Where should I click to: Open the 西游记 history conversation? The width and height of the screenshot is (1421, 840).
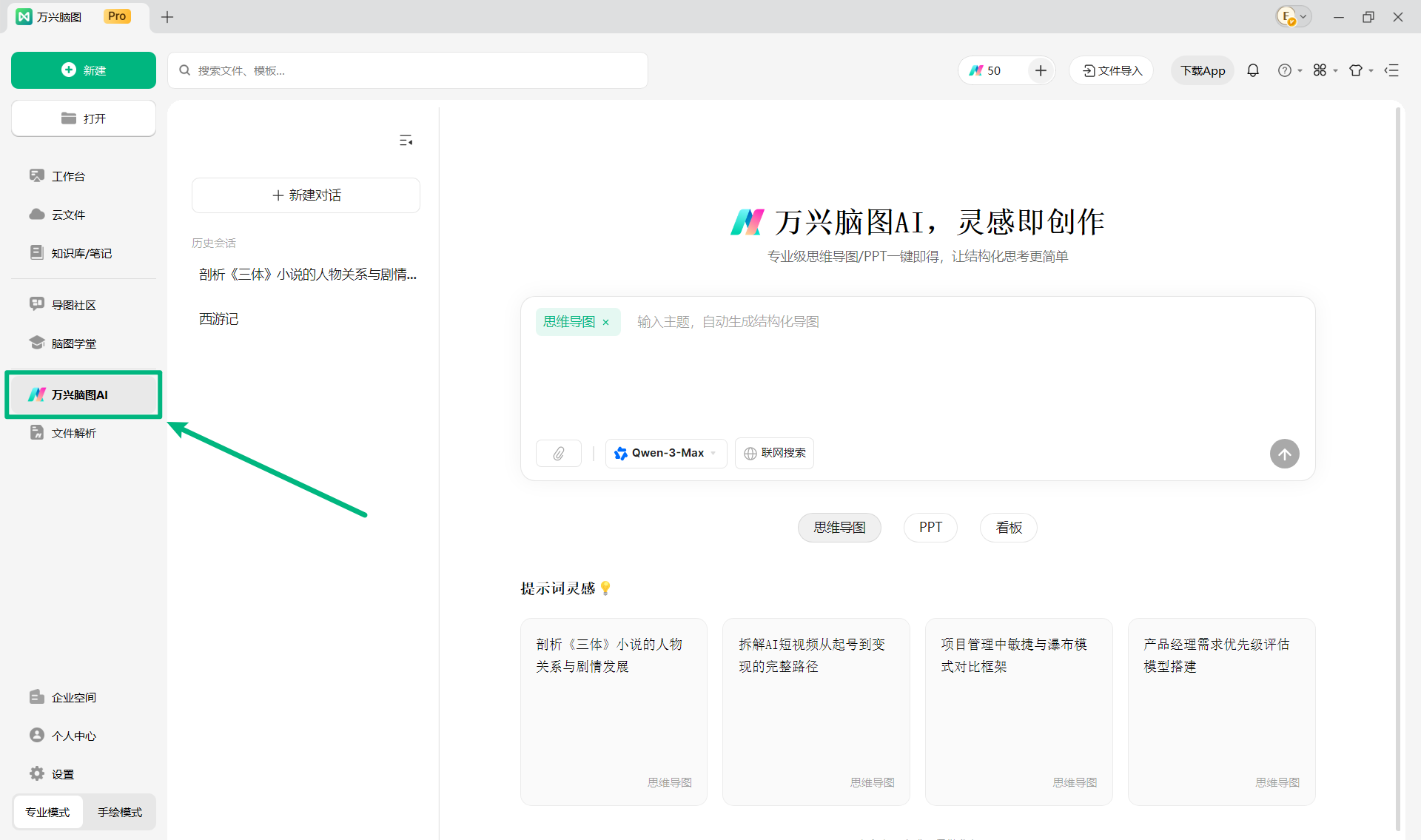coord(306,319)
